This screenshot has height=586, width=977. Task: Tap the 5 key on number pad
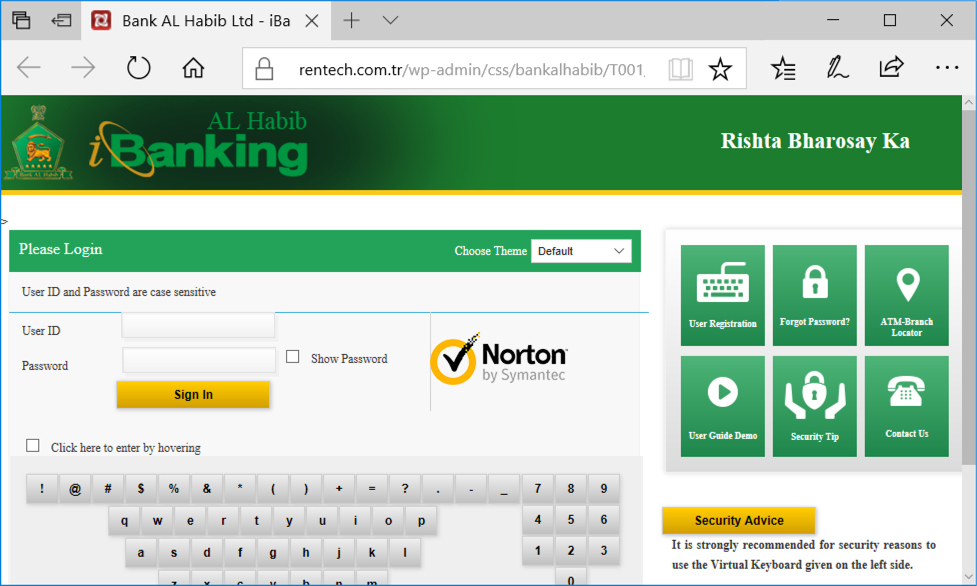(x=571, y=520)
